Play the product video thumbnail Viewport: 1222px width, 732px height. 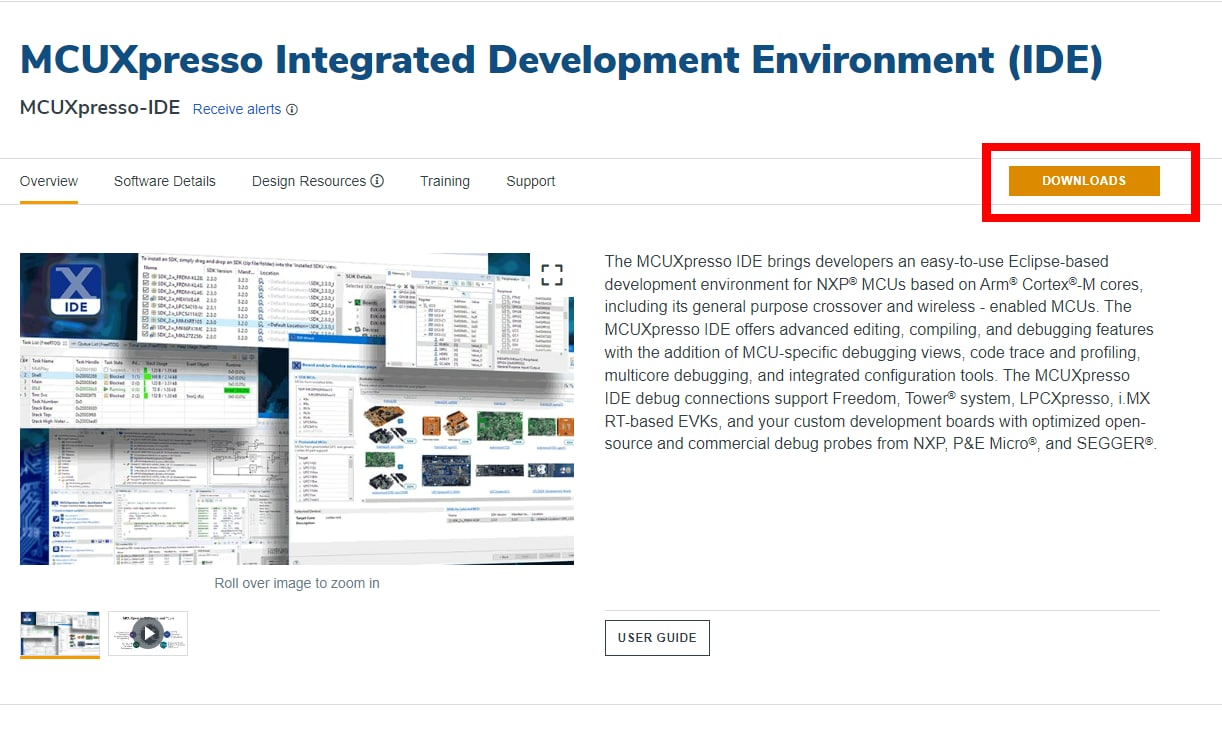[x=148, y=633]
